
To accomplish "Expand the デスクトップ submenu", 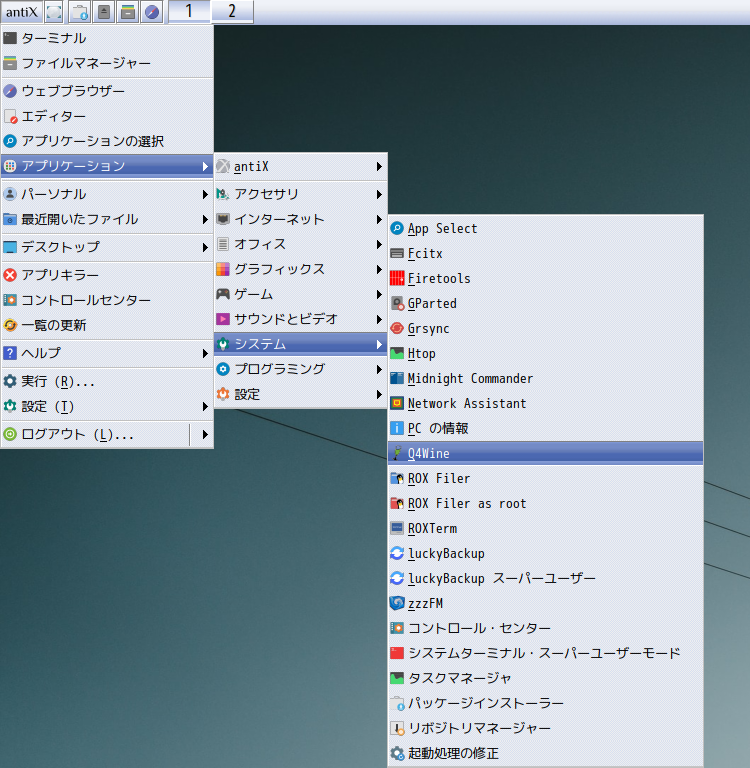I will tap(107, 247).
